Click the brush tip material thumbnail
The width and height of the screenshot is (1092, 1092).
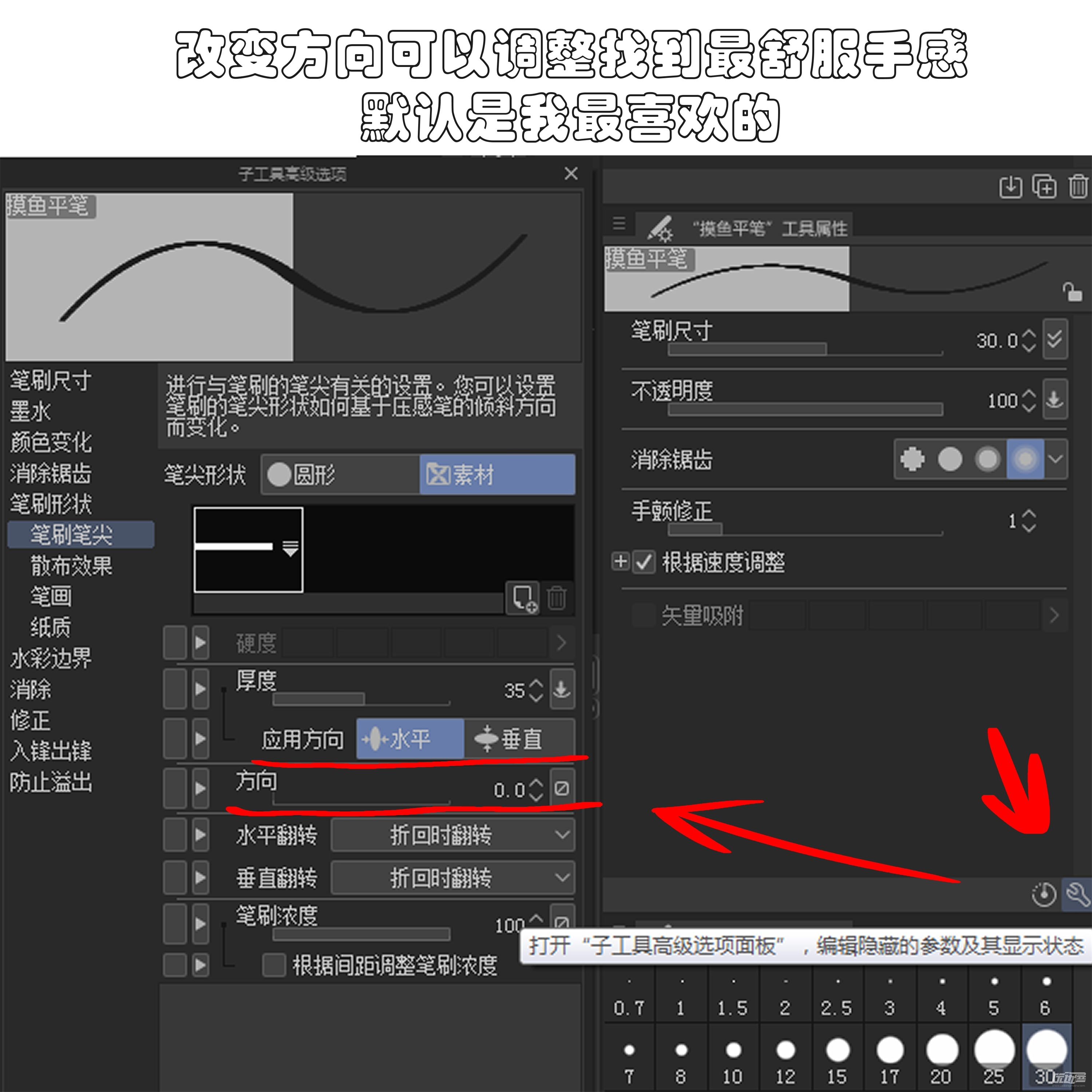click(x=249, y=549)
